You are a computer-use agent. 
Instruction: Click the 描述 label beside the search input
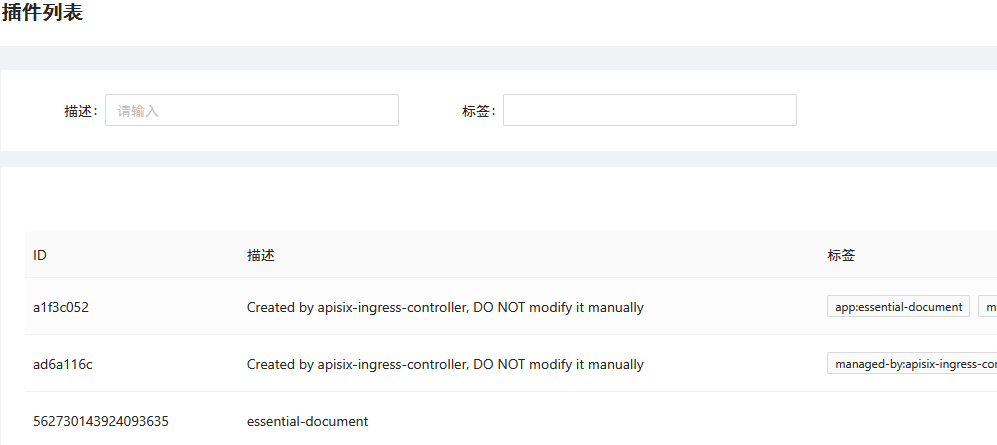[x=80, y=111]
